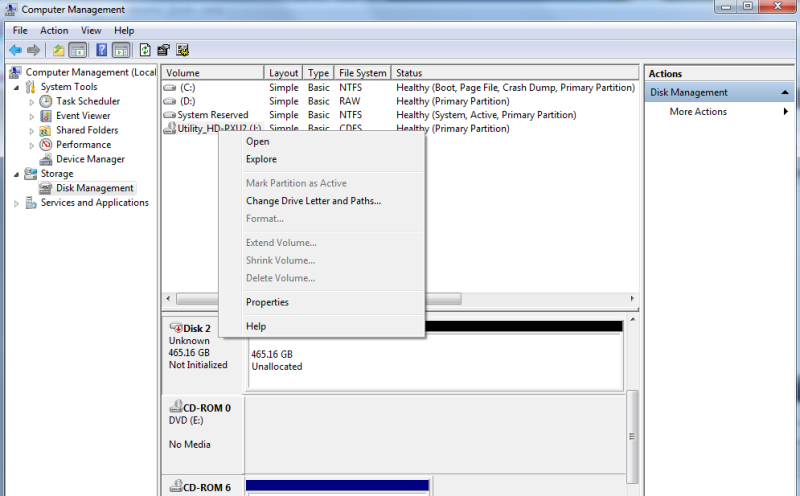Click the Services and Applications icon
The image size is (800, 496).
coord(31,203)
